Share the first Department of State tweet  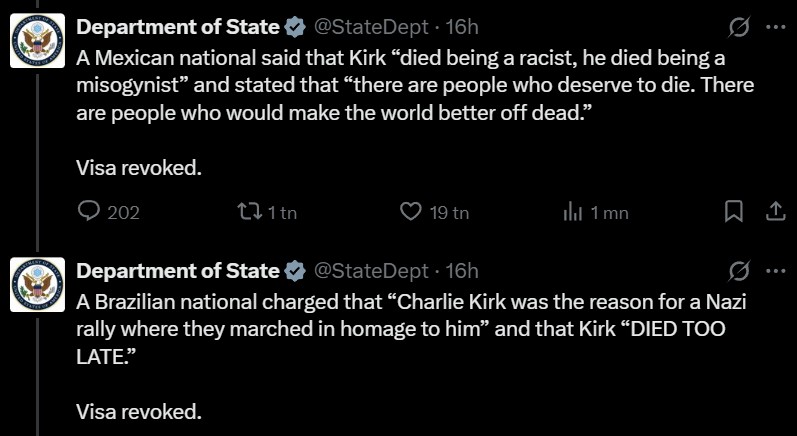click(775, 212)
